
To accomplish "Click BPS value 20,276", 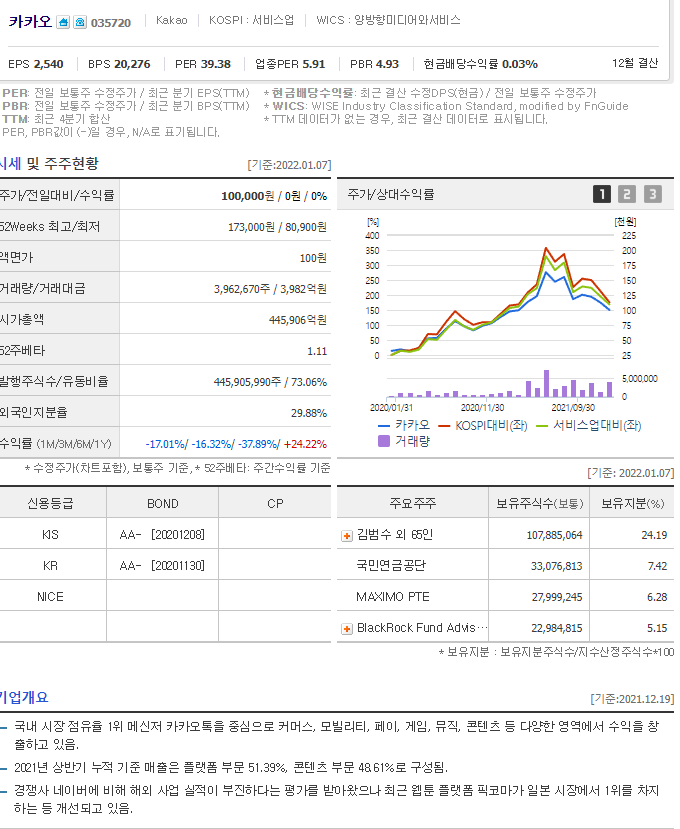I will [x=132, y=64].
